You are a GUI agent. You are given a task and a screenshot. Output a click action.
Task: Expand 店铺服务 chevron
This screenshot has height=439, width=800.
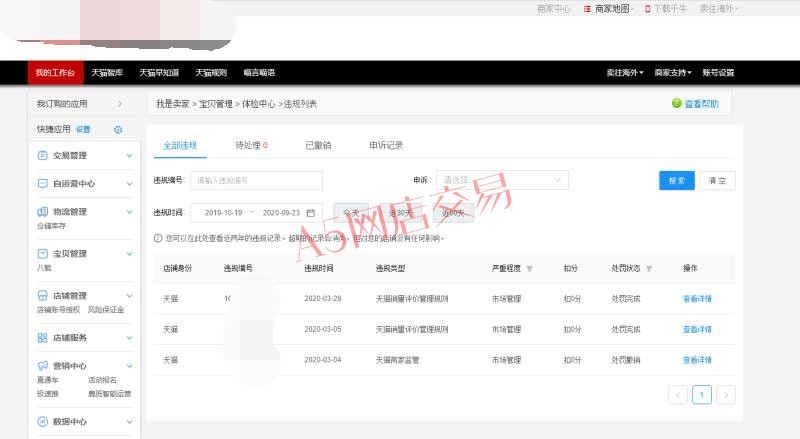pyautogui.click(x=129, y=338)
